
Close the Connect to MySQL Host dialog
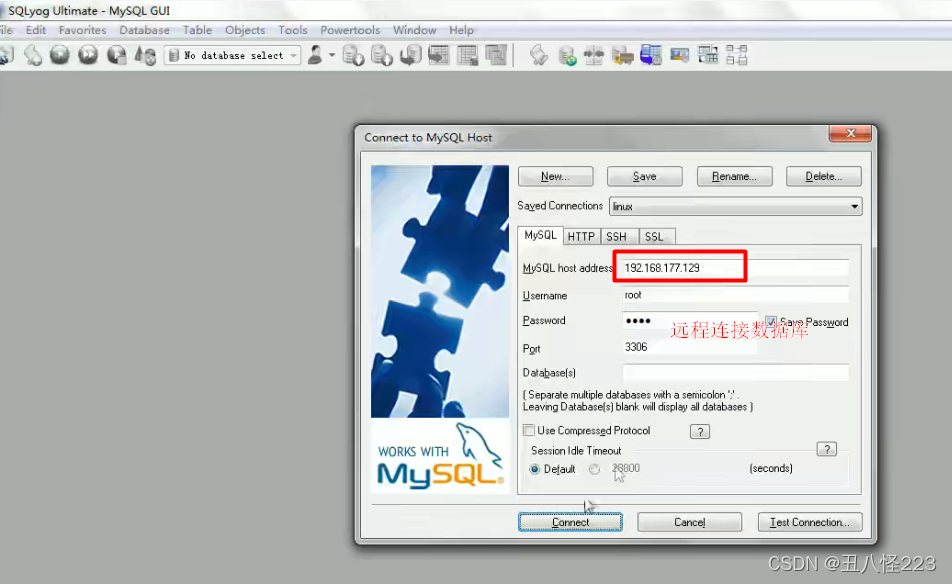point(851,134)
